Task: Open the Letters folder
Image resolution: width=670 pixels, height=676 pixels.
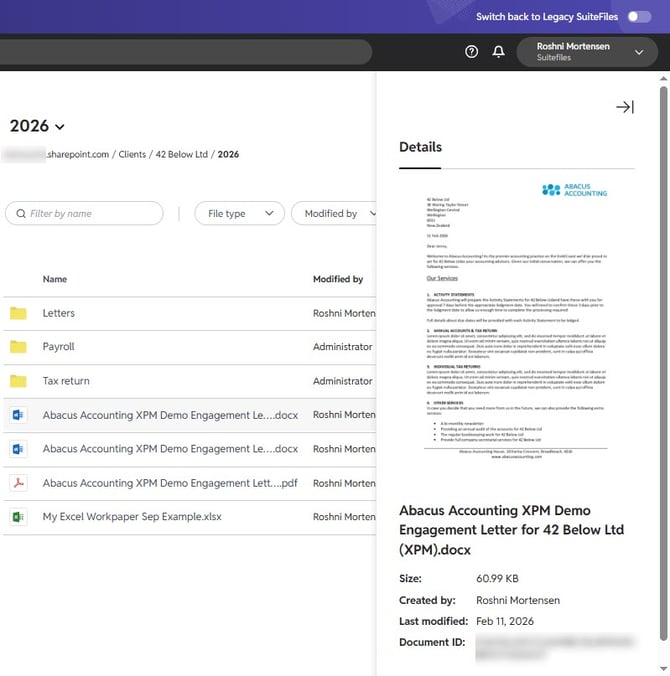Action: pos(59,313)
